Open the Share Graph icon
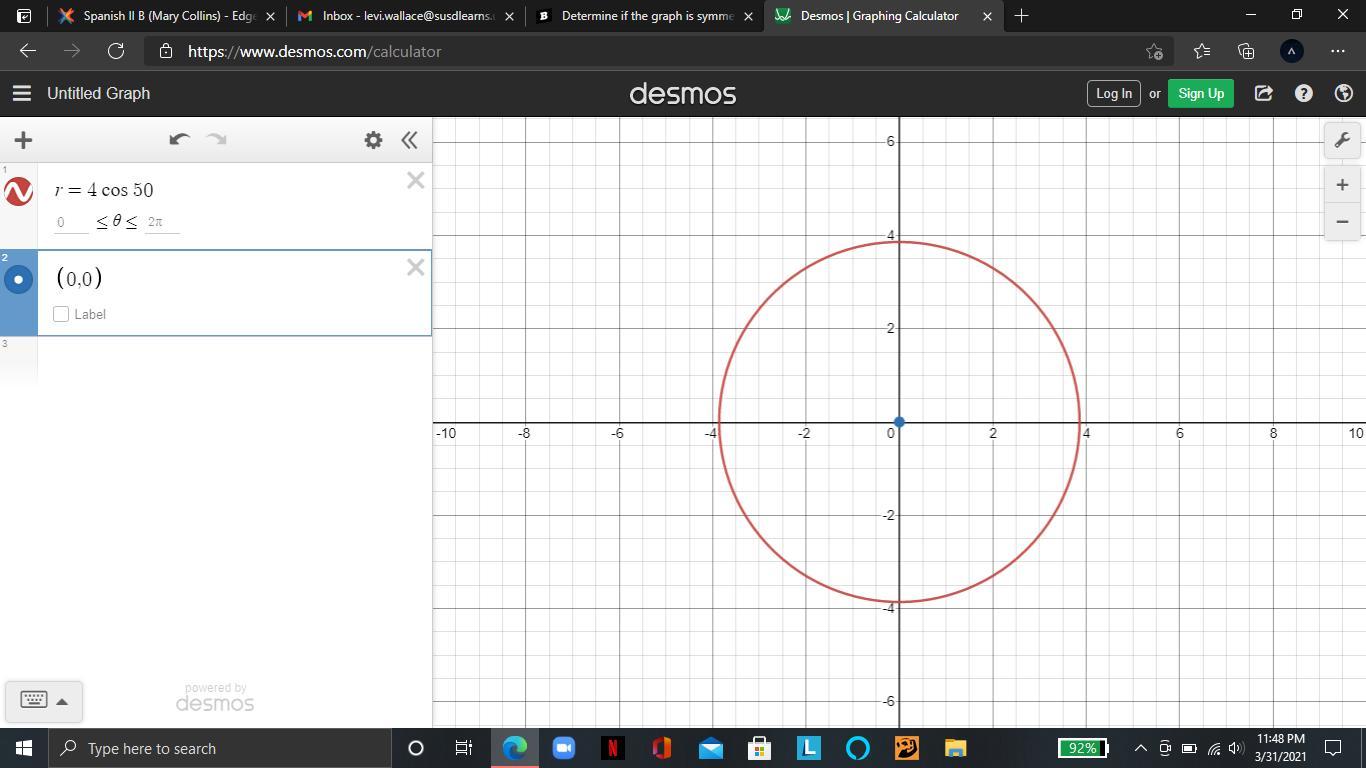 tap(1264, 93)
